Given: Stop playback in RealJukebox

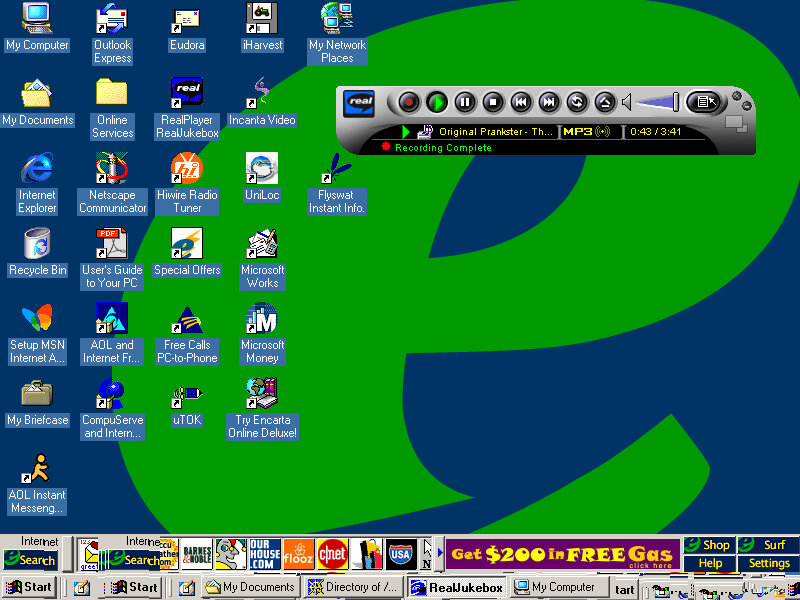Looking at the screenshot, I should tap(493, 101).
